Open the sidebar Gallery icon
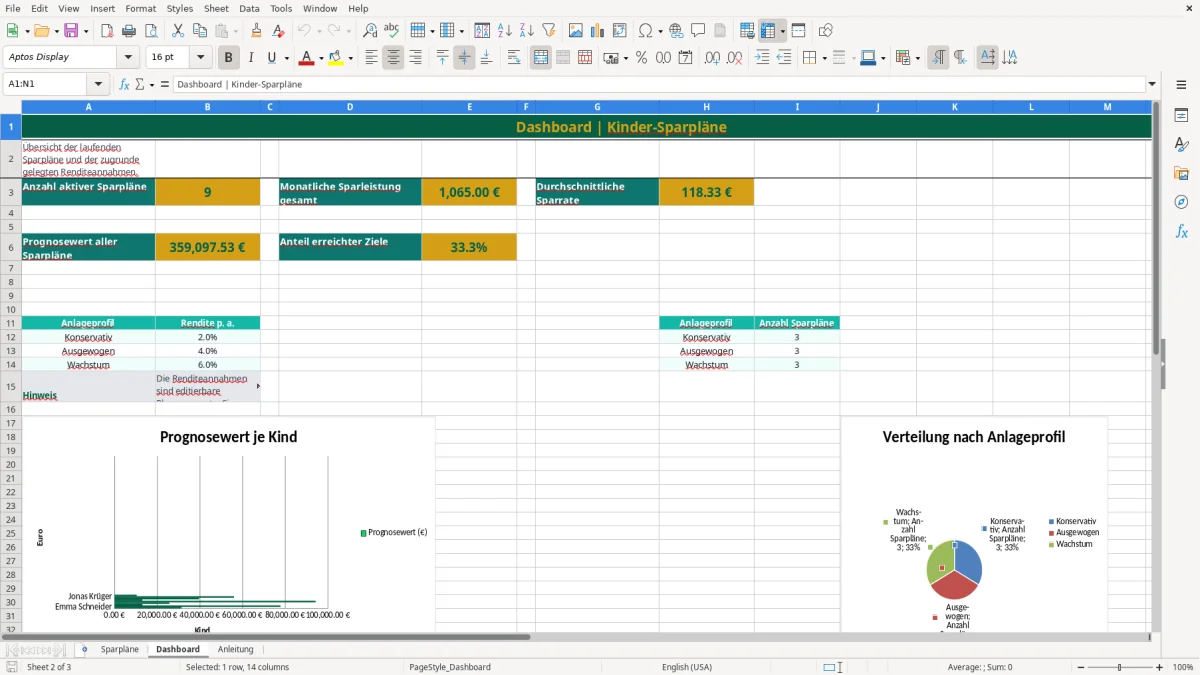1200x675 pixels. (x=1181, y=173)
